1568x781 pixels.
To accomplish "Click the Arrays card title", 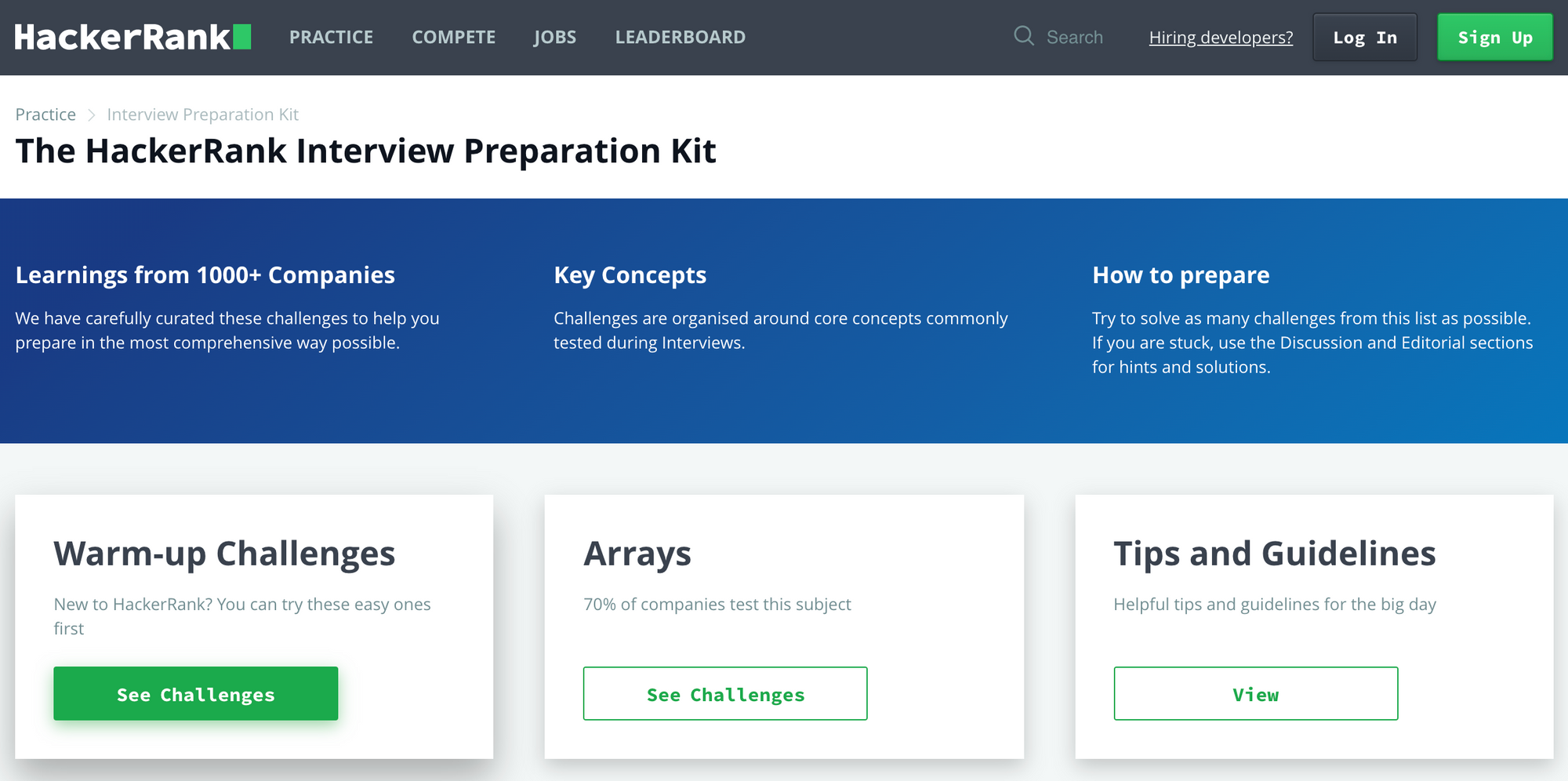I will (x=637, y=554).
